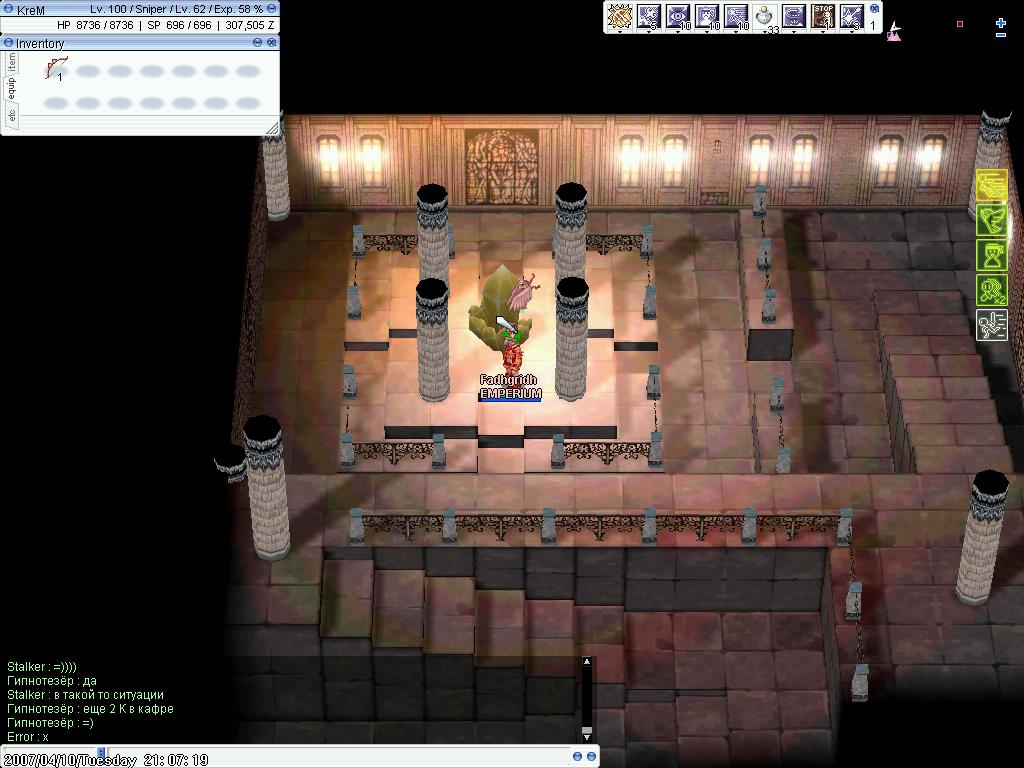Click the 'SP 696 / 696' value
This screenshot has height=768, width=1024.
click(179, 25)
